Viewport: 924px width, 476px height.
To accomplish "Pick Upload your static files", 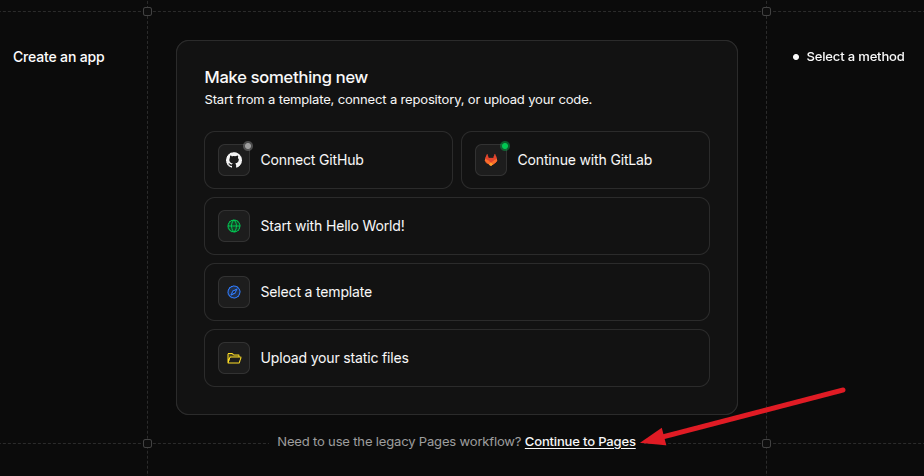I will click(x=457, y=358).
